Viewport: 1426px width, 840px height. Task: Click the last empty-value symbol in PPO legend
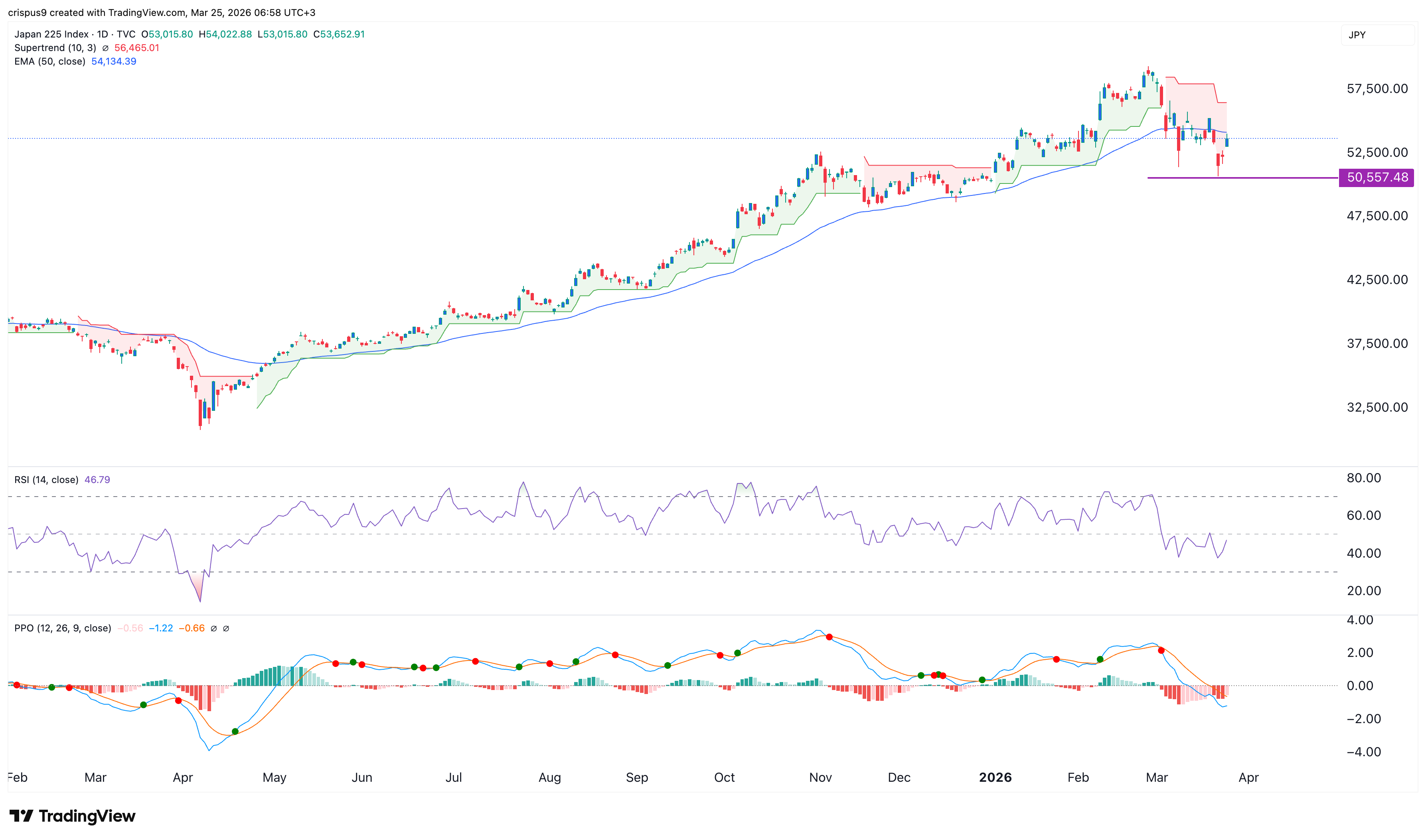tap(226, 628)
